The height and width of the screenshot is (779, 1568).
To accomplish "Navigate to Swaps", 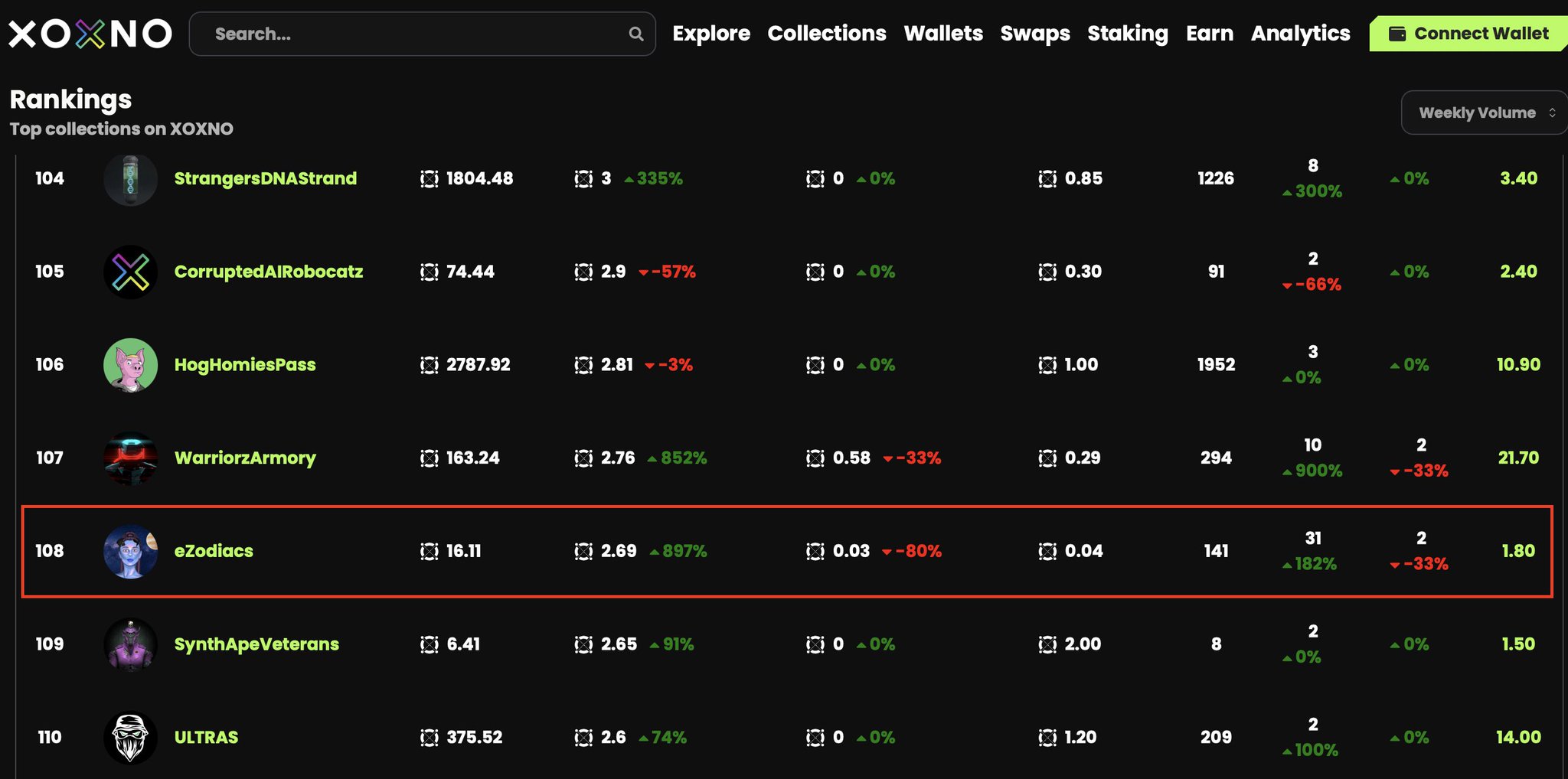I will (1035, 34).
